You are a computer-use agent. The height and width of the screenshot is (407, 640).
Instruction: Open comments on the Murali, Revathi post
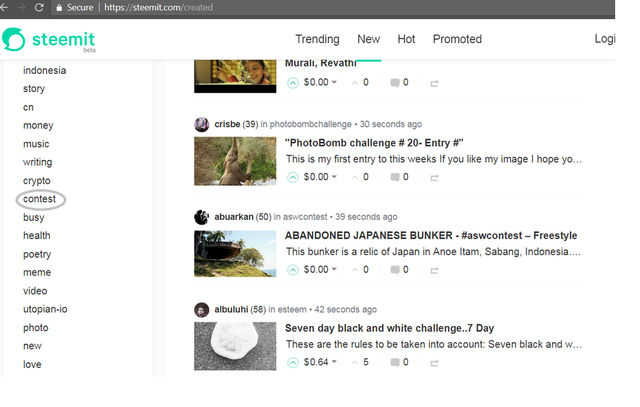399,82
